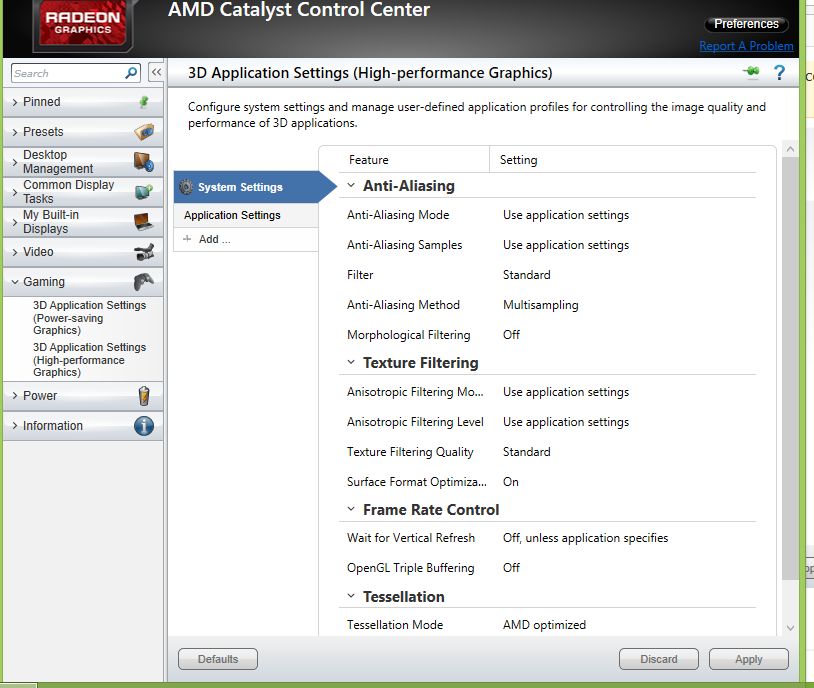Expand the Information section
The height and width of the screenshot is (688, 814).
[15, 426]
